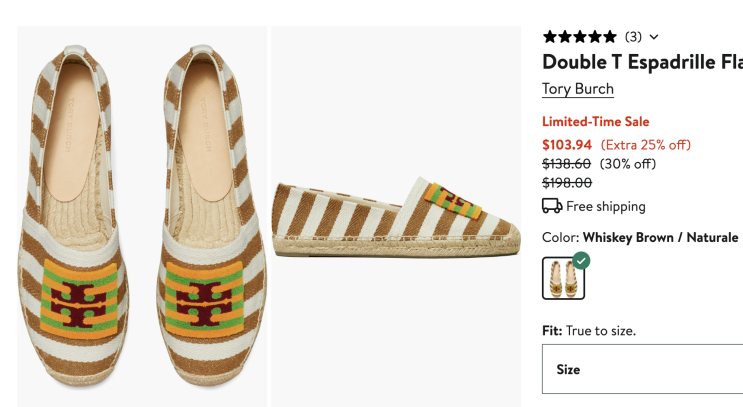The image size is (743, 407).
Task: Click the $103.94 sale price
Action: 567,144
